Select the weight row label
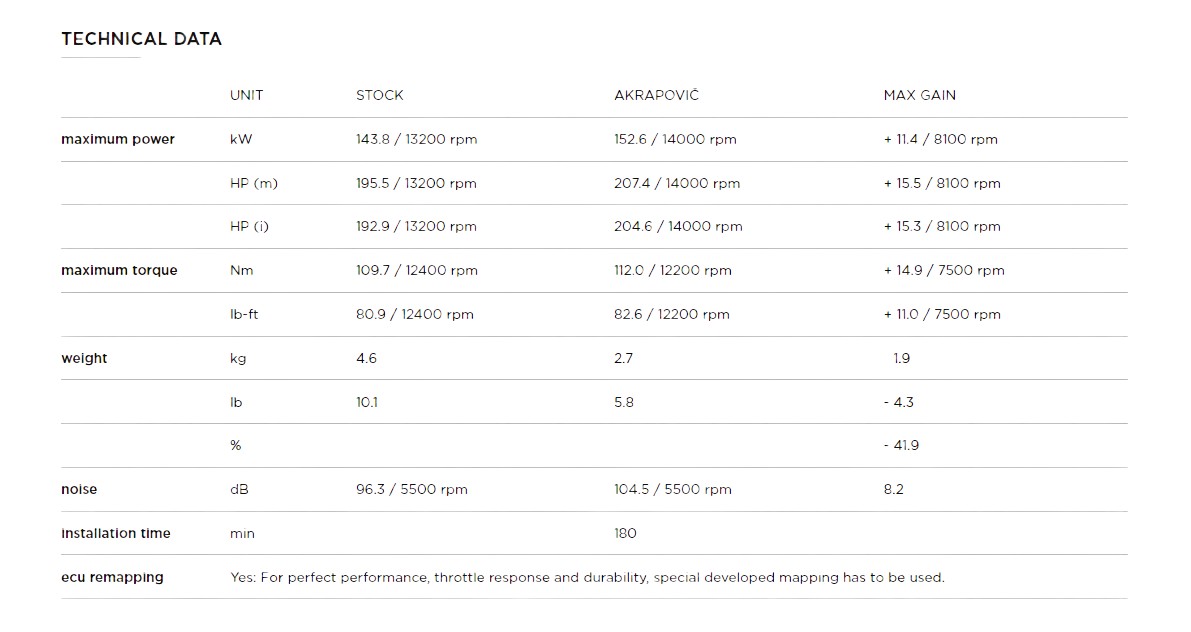Image resolution: width=1191 pixels, height=632 pixels. click(x=84, y=358)
